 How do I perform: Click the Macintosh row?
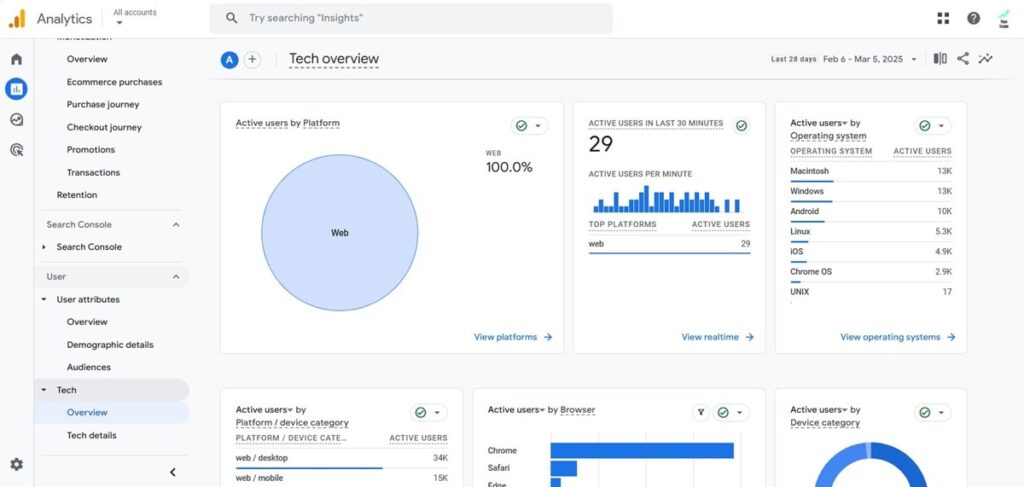coord(871,172)
